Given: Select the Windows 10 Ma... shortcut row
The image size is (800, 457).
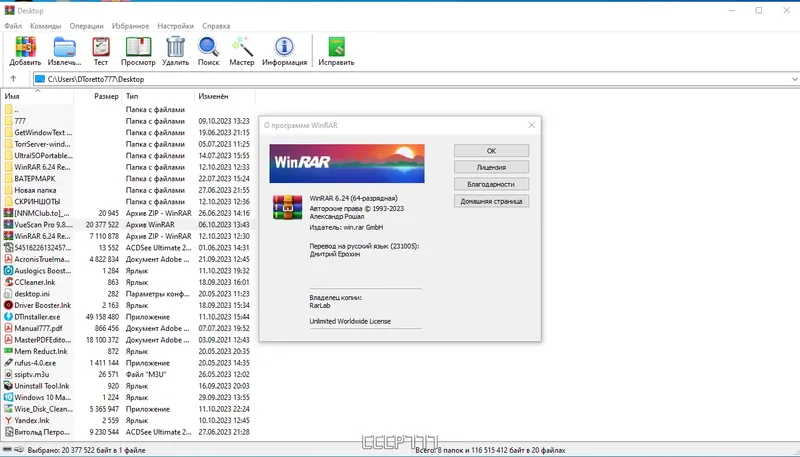Looking at the screenshot, I should 128,397.
